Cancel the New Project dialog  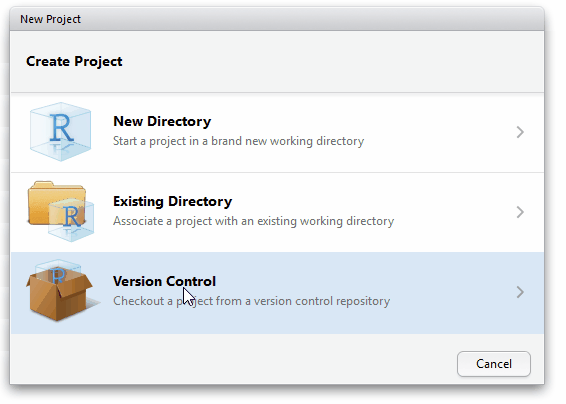point(494,364)
